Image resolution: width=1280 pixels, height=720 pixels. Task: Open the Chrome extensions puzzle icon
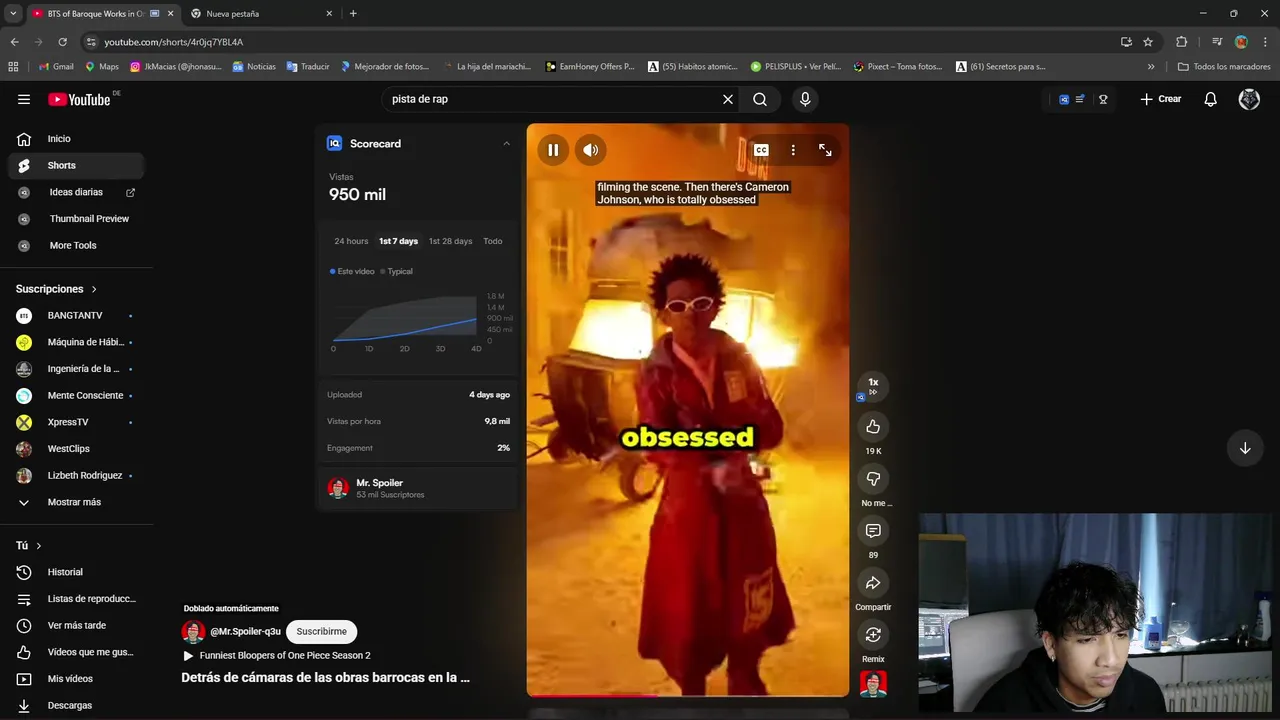click(x=1182, y=42)
